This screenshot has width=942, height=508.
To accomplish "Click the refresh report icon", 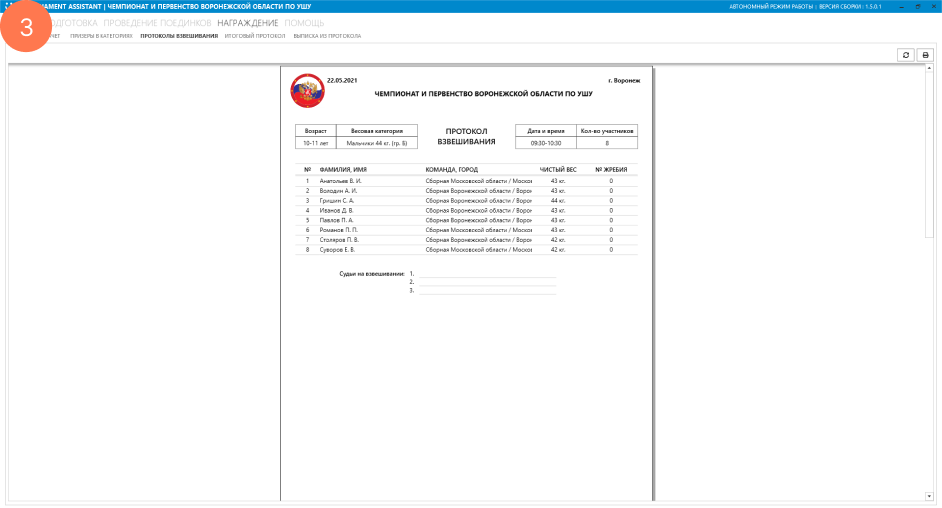I will [906, 55].
